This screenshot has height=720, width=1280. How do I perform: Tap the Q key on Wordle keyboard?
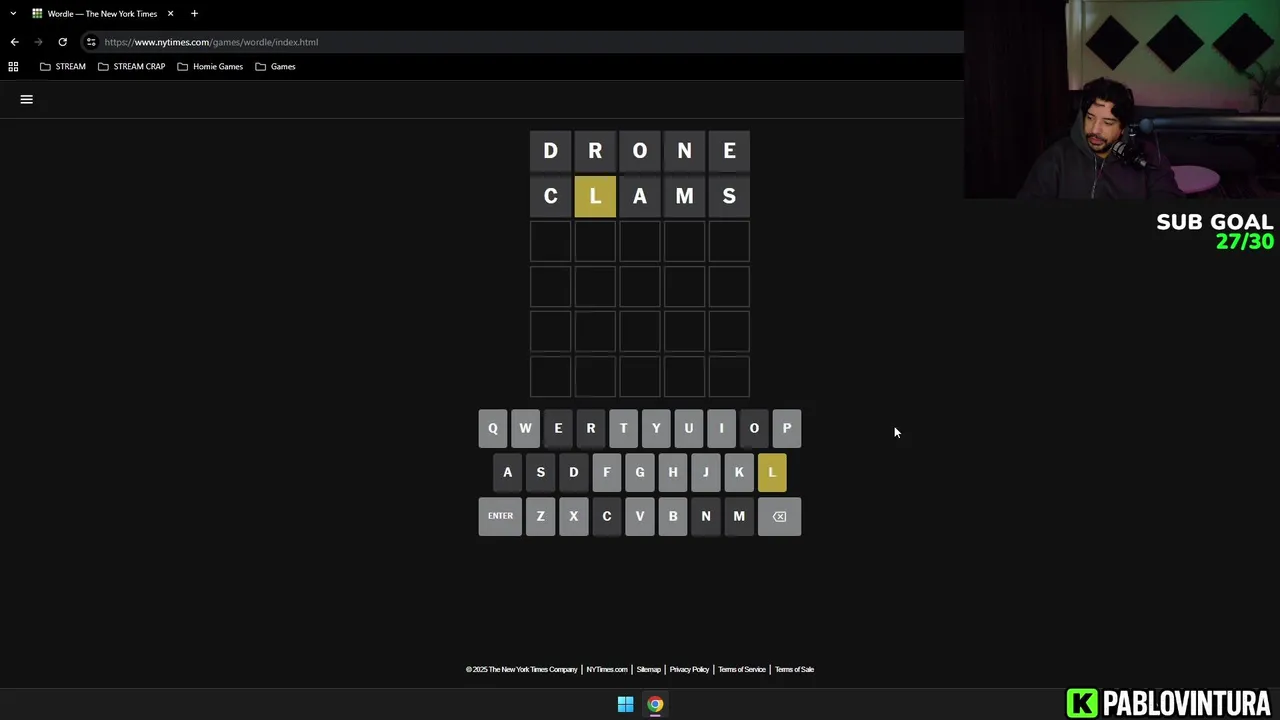[x=492, y=428]
